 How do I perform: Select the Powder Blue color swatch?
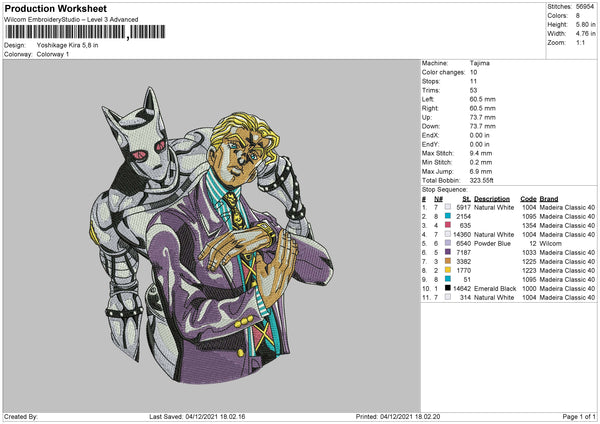[x=448, y=243]
